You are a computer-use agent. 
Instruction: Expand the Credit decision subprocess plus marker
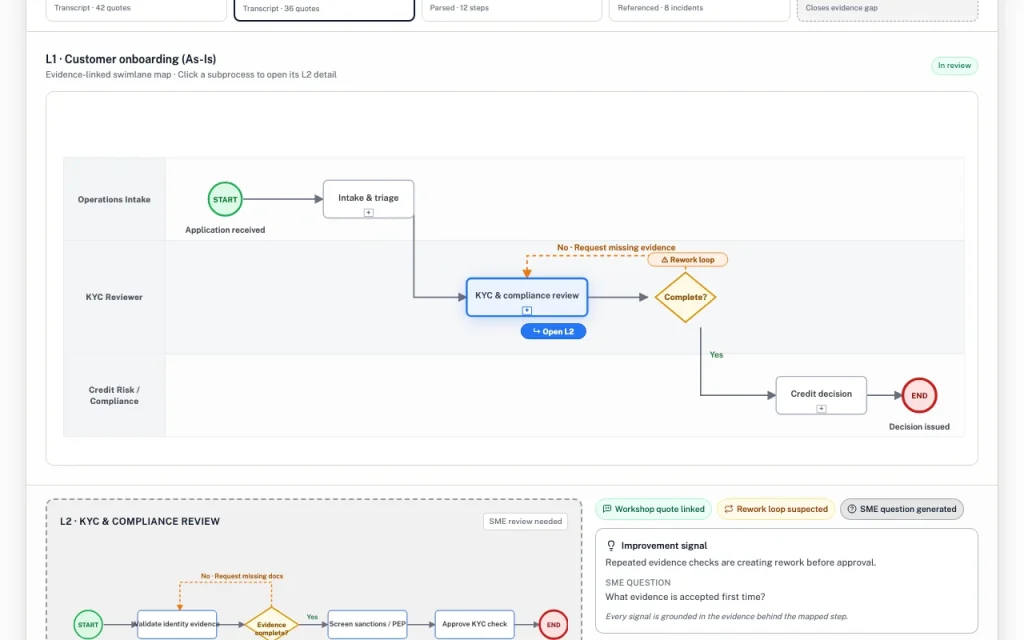point(821,409)
